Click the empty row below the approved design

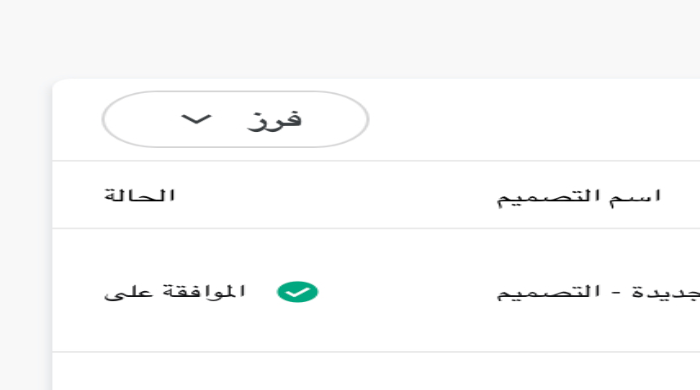376,371
